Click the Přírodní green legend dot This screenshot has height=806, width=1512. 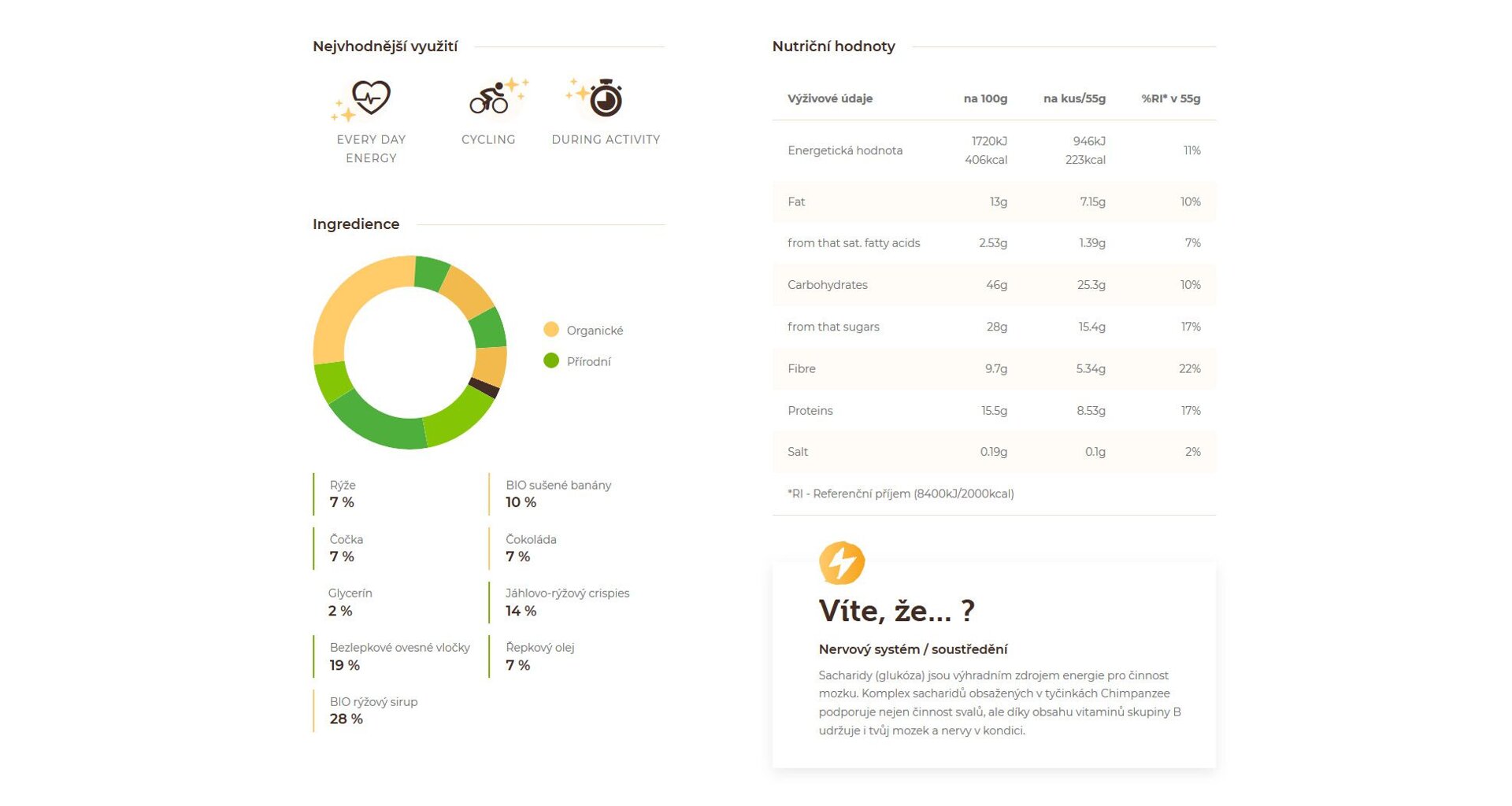coord(551,361)
